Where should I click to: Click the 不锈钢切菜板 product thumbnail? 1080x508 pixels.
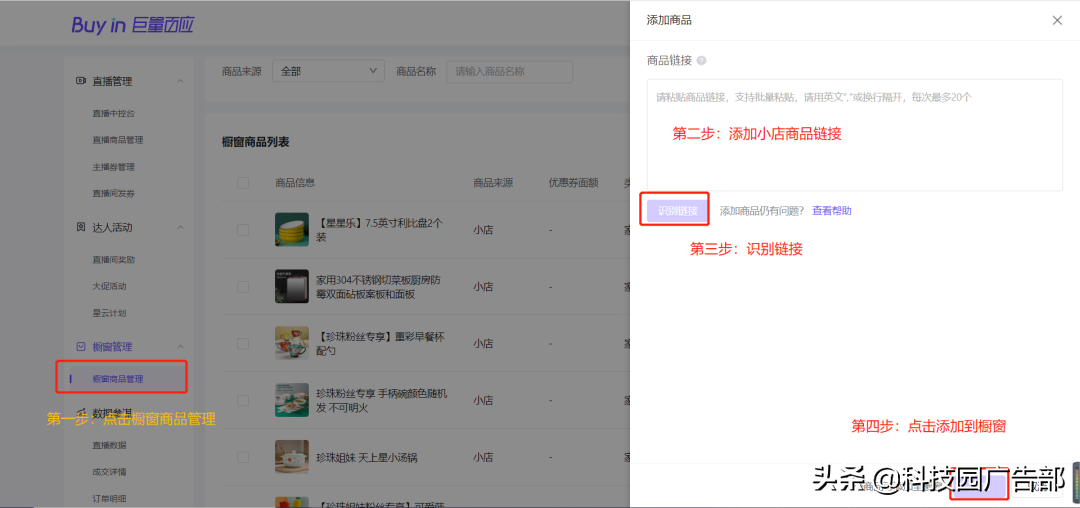[x=292, y=286]
